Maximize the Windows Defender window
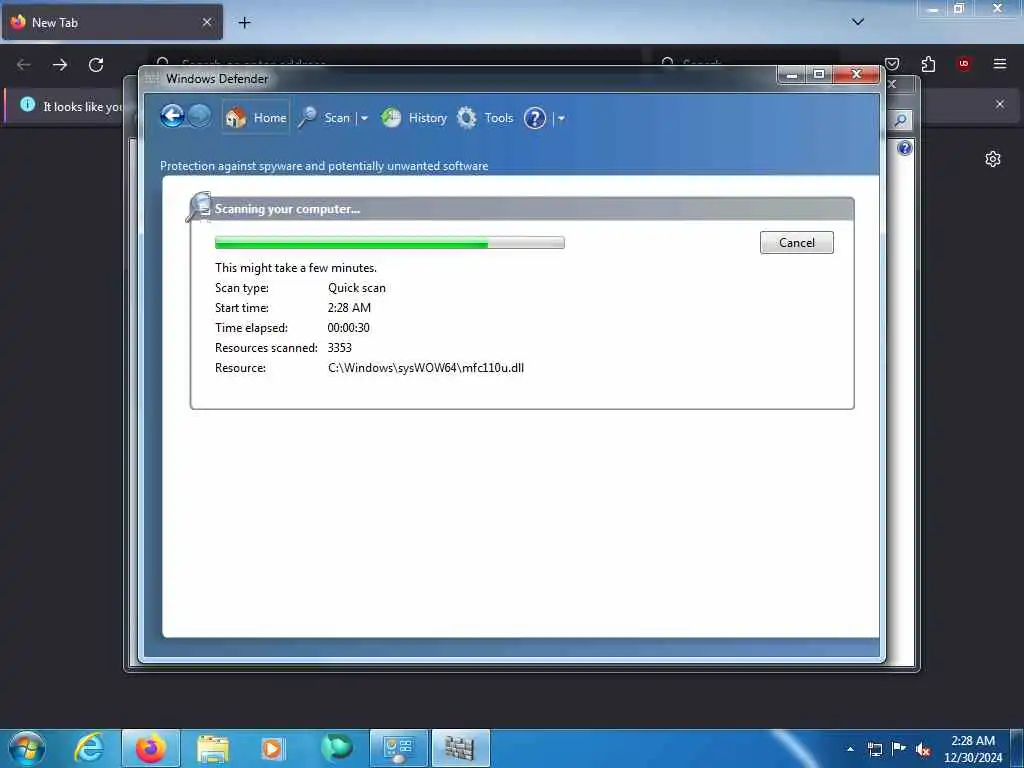 coord(819,74)
